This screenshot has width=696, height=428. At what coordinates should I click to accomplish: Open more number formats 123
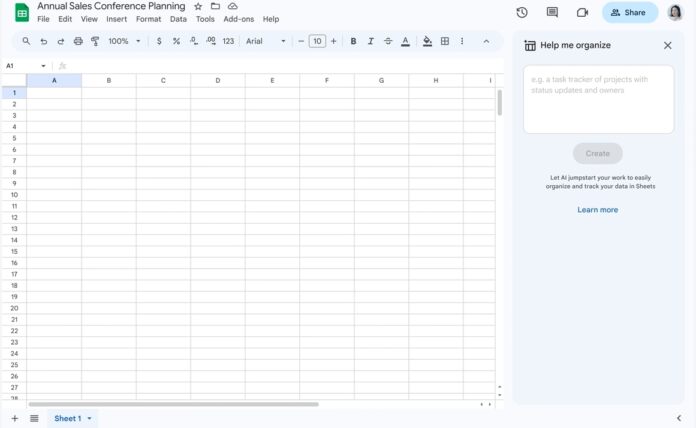tap(228, 41)
